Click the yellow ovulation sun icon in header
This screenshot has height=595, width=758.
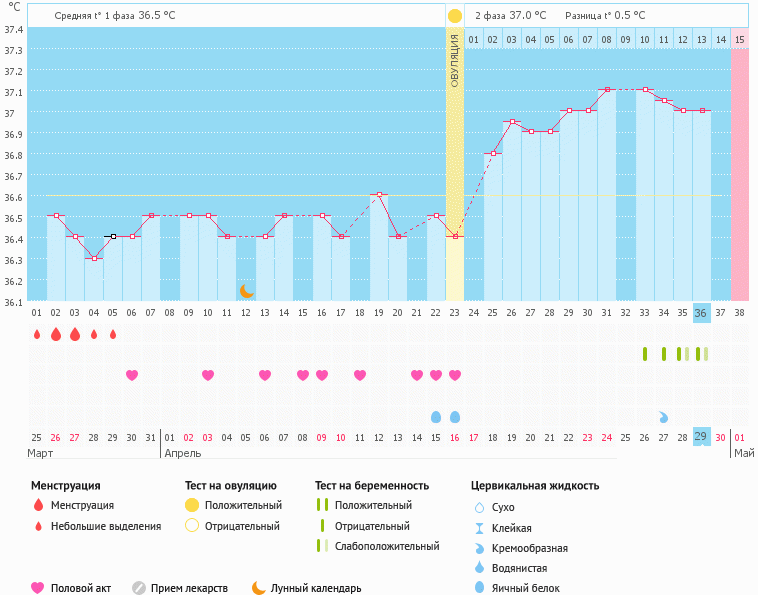point(455,16)
